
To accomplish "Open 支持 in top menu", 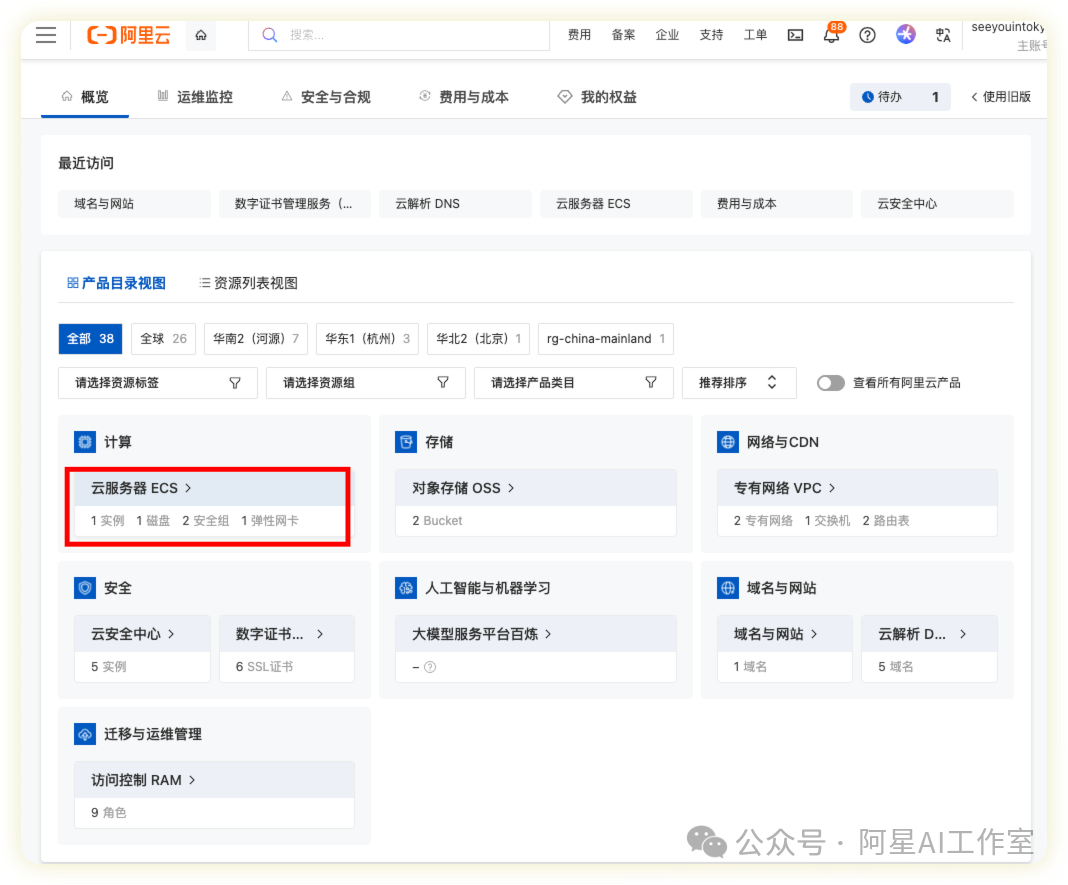I will [x=711, y=35].
